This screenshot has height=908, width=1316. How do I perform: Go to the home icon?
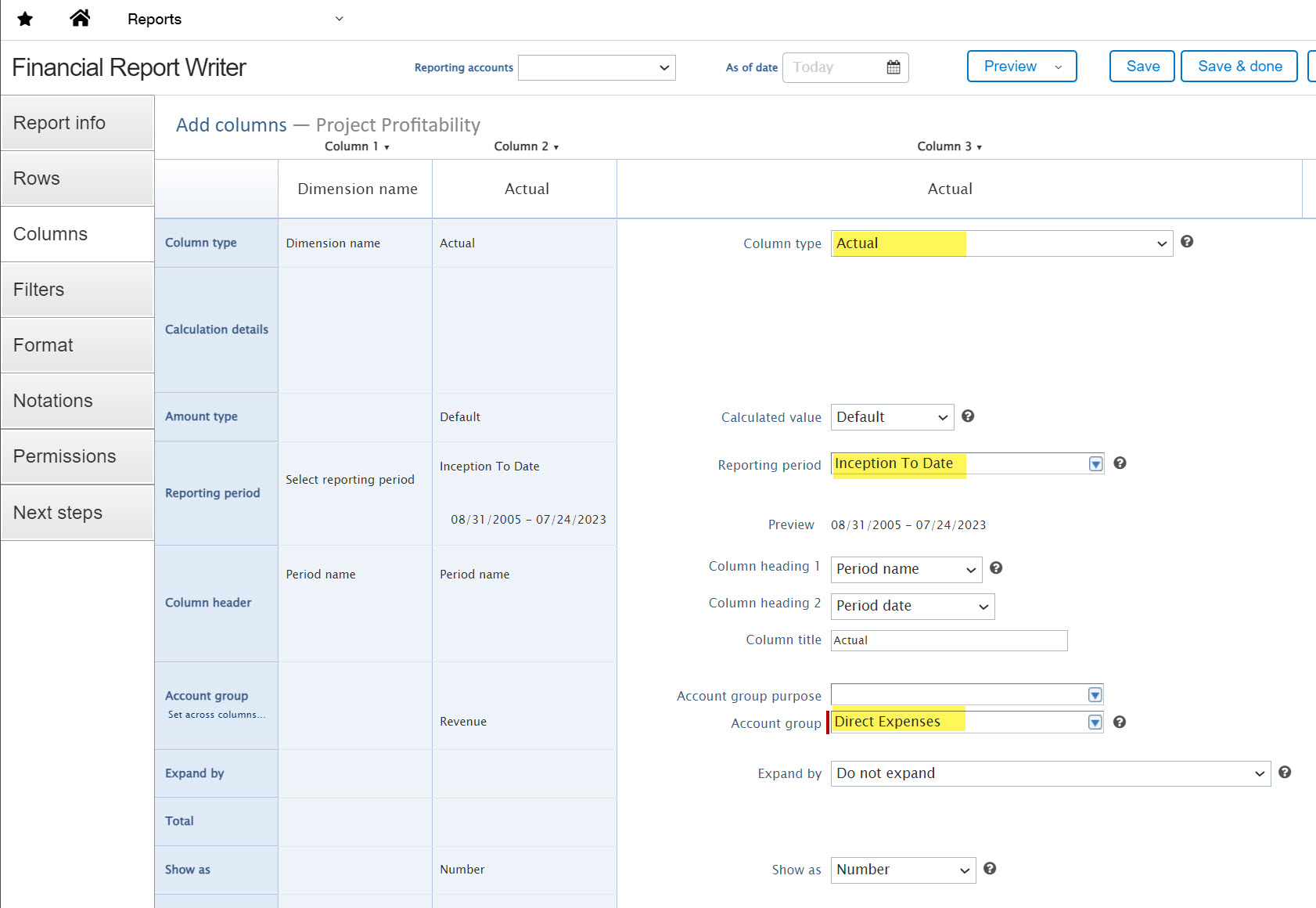click(80, 18)
